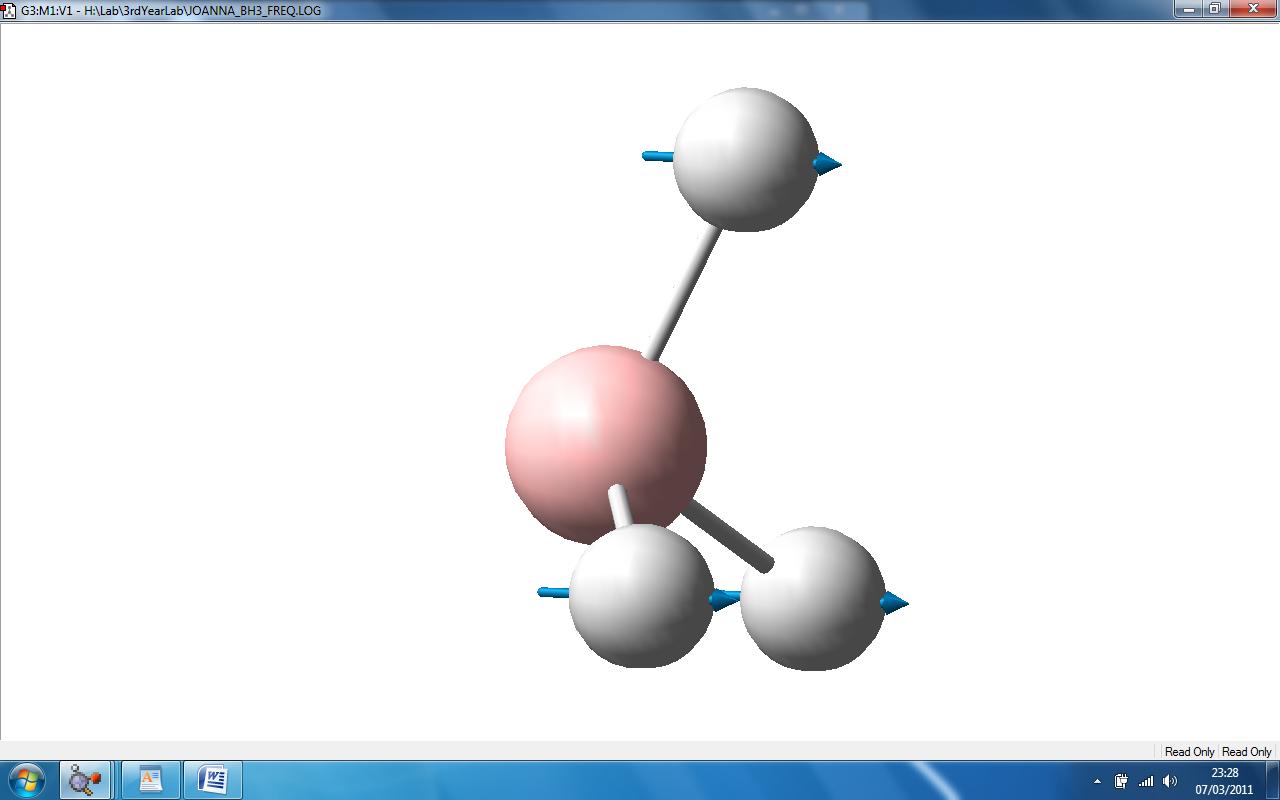1280x800 pixels.
Task: Open the network signal tray icon
Action: click(x=1146, y=781)
